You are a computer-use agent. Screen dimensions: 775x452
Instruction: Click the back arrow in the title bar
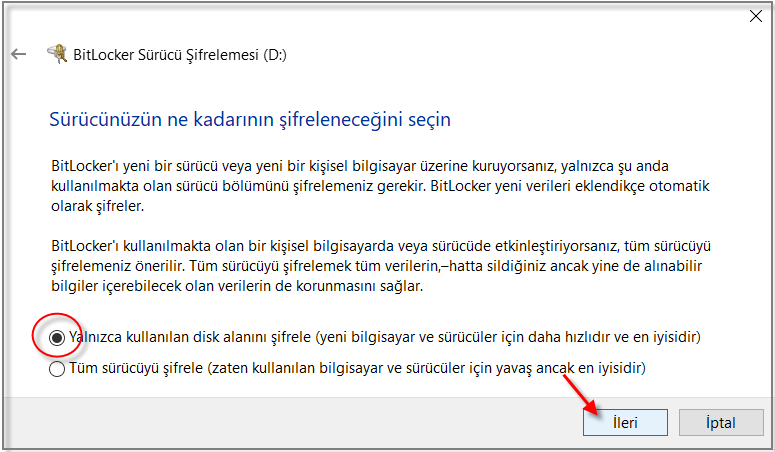pyautogui.click(x=18, y=54)
